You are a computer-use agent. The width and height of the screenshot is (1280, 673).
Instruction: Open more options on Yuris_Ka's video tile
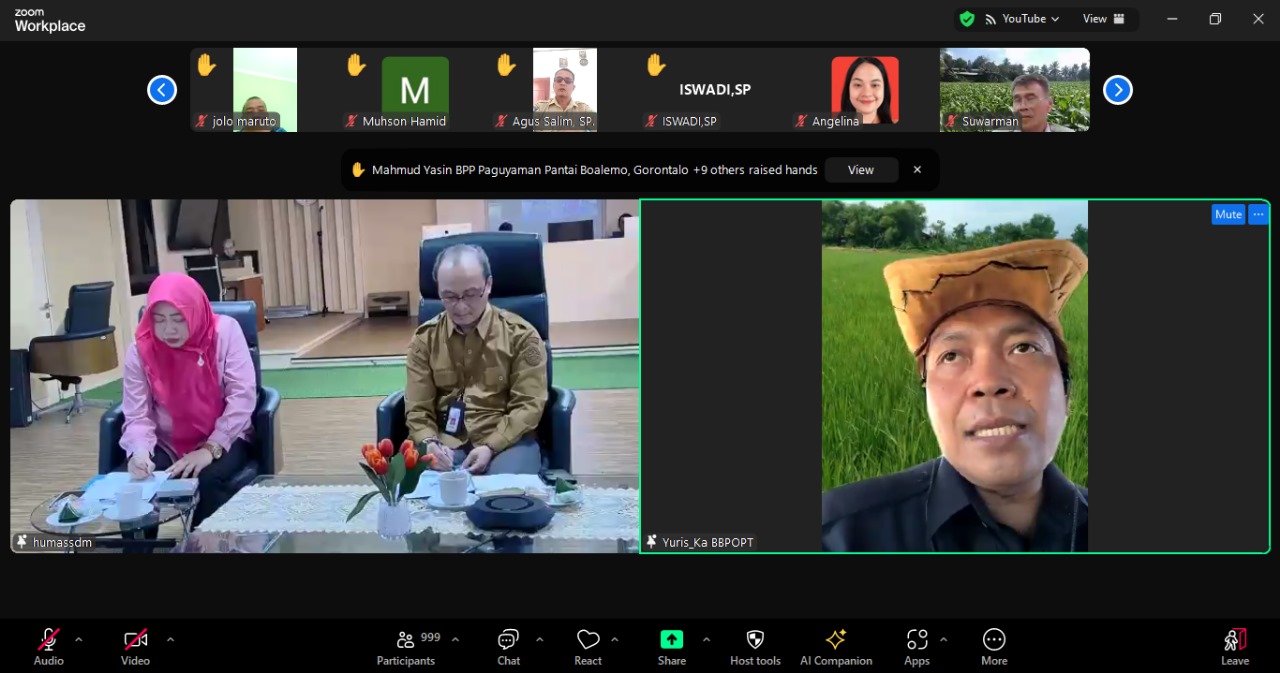(1258, 214)
